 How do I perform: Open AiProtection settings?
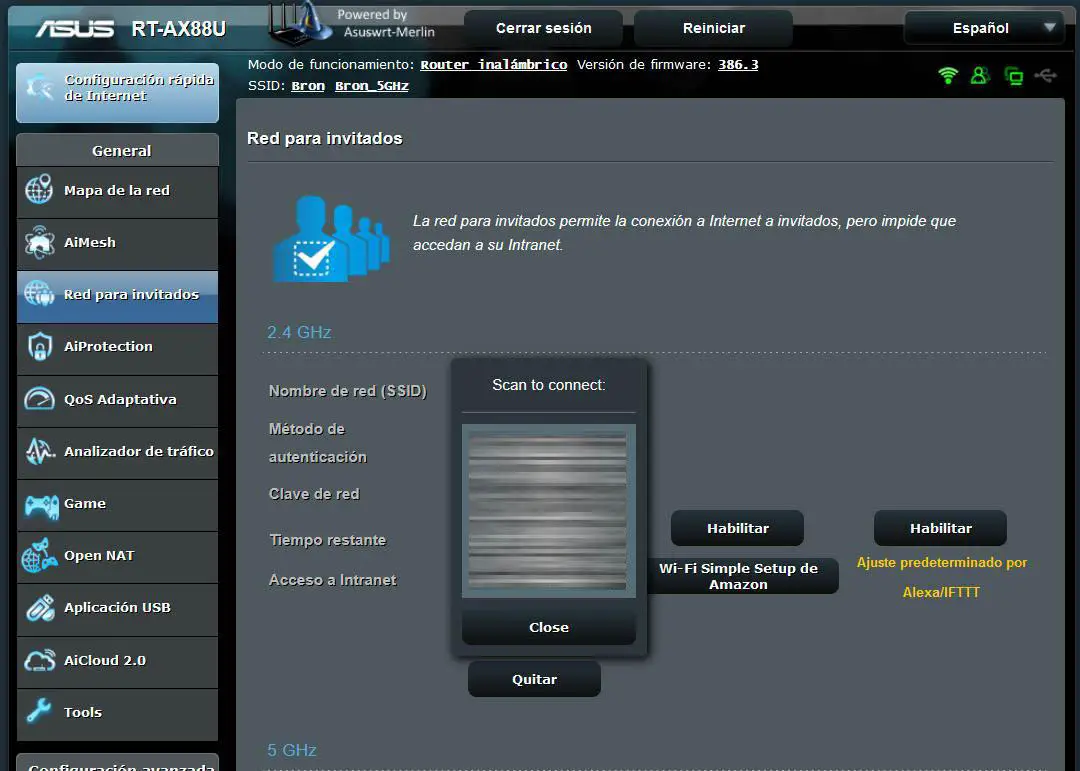coord(117,348)
